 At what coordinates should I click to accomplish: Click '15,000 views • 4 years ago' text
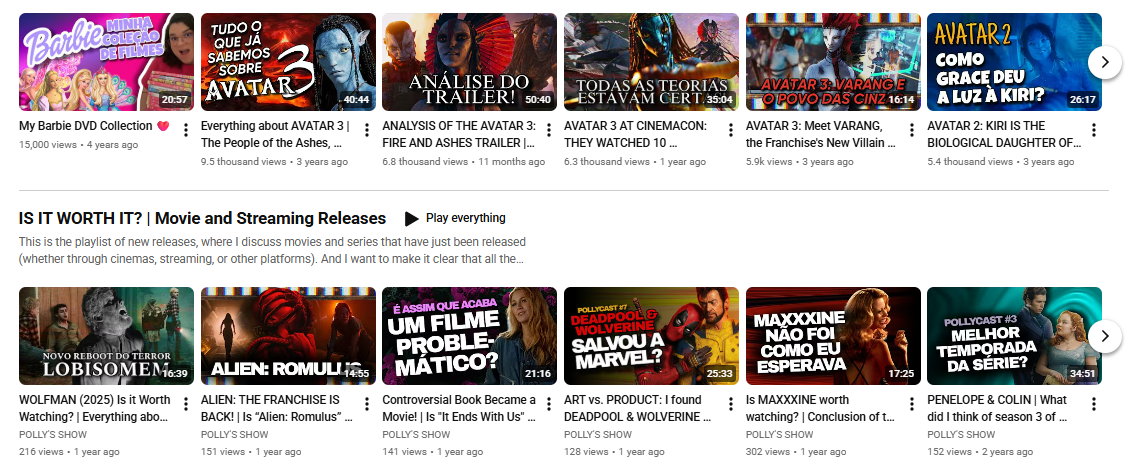click(x=78, y=144)
